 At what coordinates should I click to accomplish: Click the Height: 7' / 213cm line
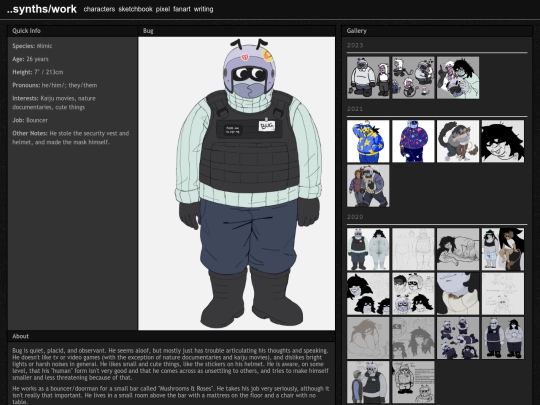38,72
